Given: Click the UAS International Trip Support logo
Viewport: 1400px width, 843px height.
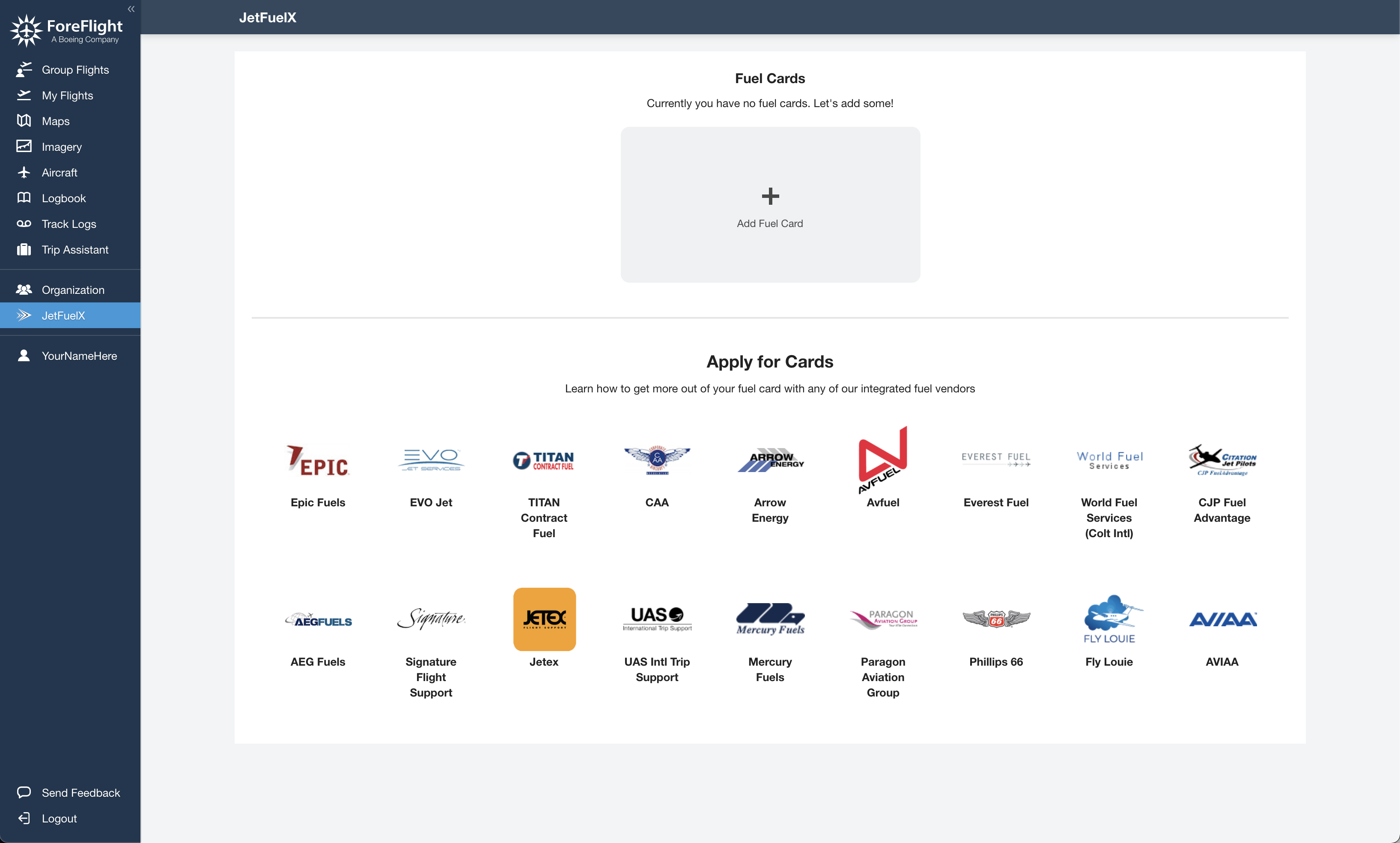Looking at the screenshot, I should click(657, 619).
